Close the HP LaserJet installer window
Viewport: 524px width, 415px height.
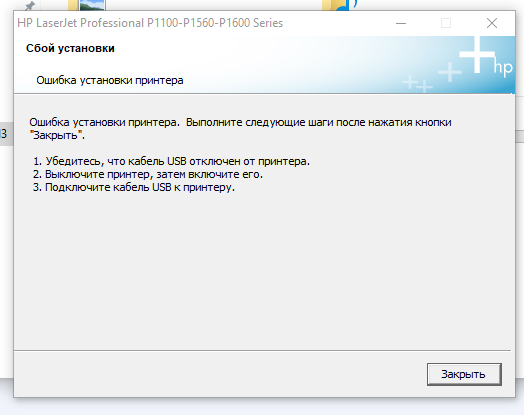tap(492, 23)
